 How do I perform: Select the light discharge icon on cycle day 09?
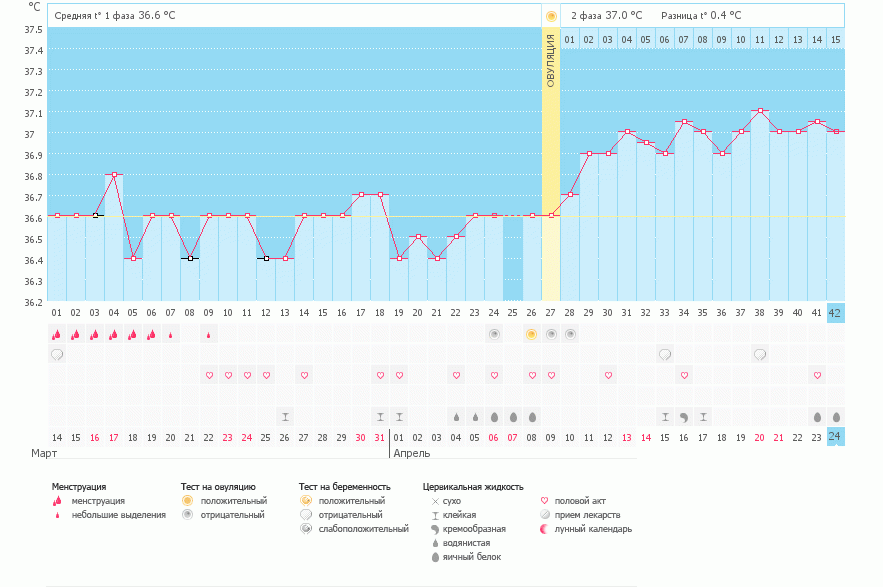tap(209, 335)
